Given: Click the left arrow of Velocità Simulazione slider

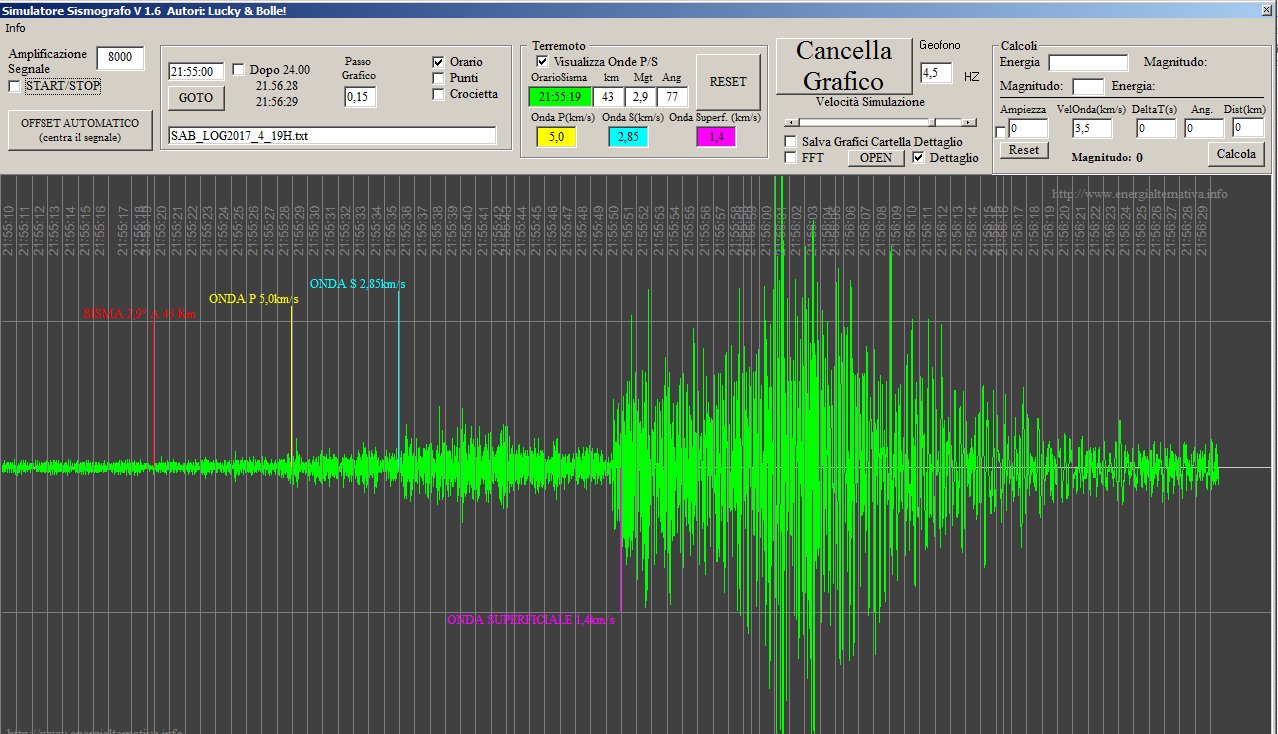Looking at the screenshot, I should (x=790, y=122).
